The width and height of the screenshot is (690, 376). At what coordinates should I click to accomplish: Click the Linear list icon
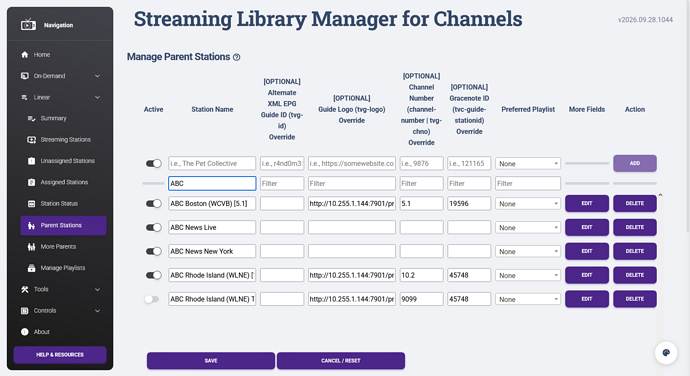[25, 97]
